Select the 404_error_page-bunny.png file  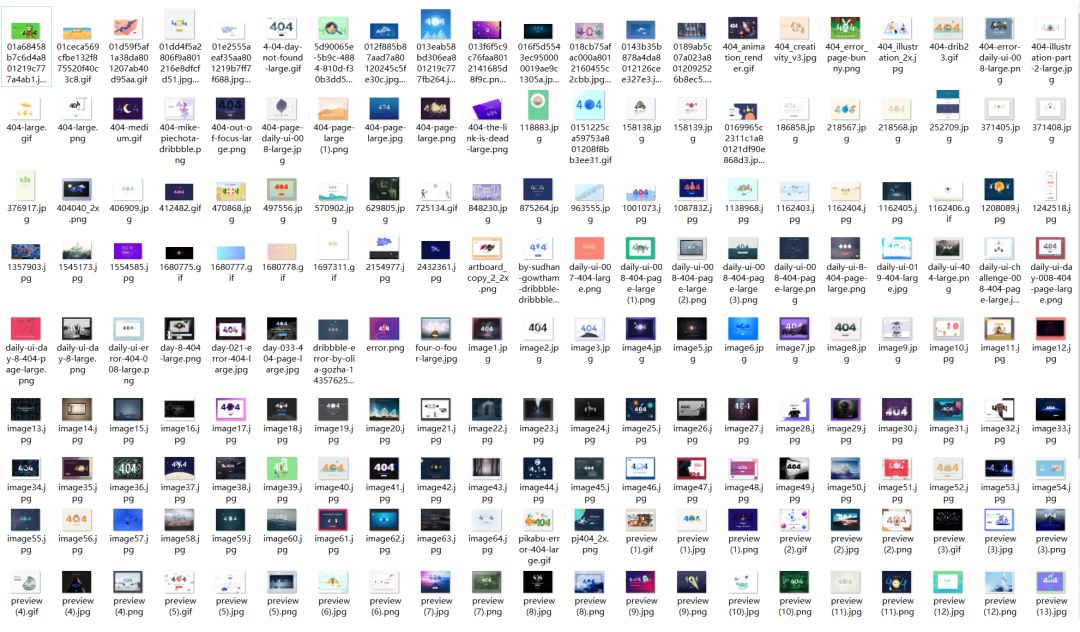pos(845,28)
